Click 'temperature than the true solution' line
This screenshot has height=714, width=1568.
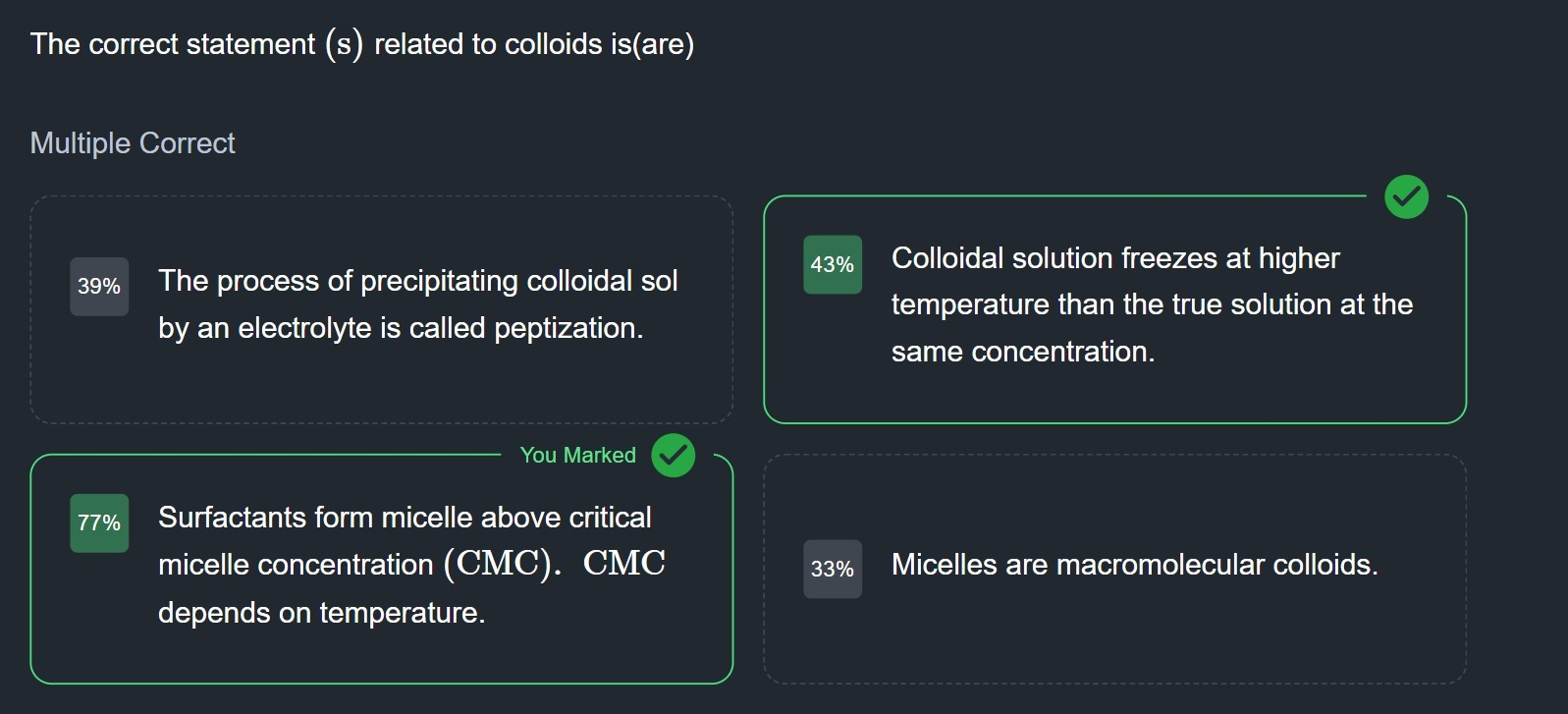(1151, 304)
